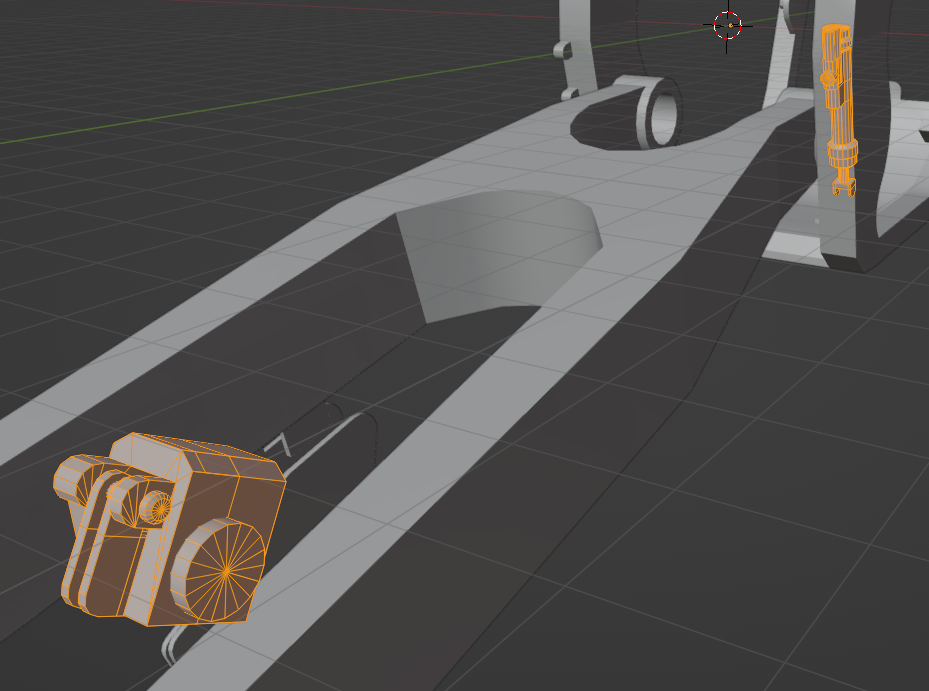Image resolution: width=929 pixels, height=691 pixels.
Task: Select the gray cylindrical ring on the frame
Action: pyautogui.click(x=661, y=113)
